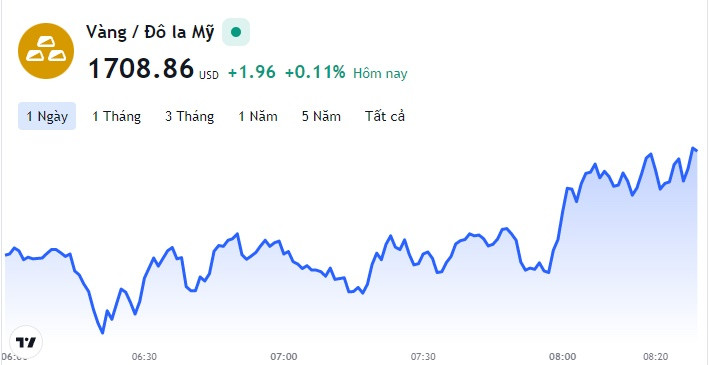710x365 pixels.
Task: Select the 06:30 time axis marker
Action: 144,357
